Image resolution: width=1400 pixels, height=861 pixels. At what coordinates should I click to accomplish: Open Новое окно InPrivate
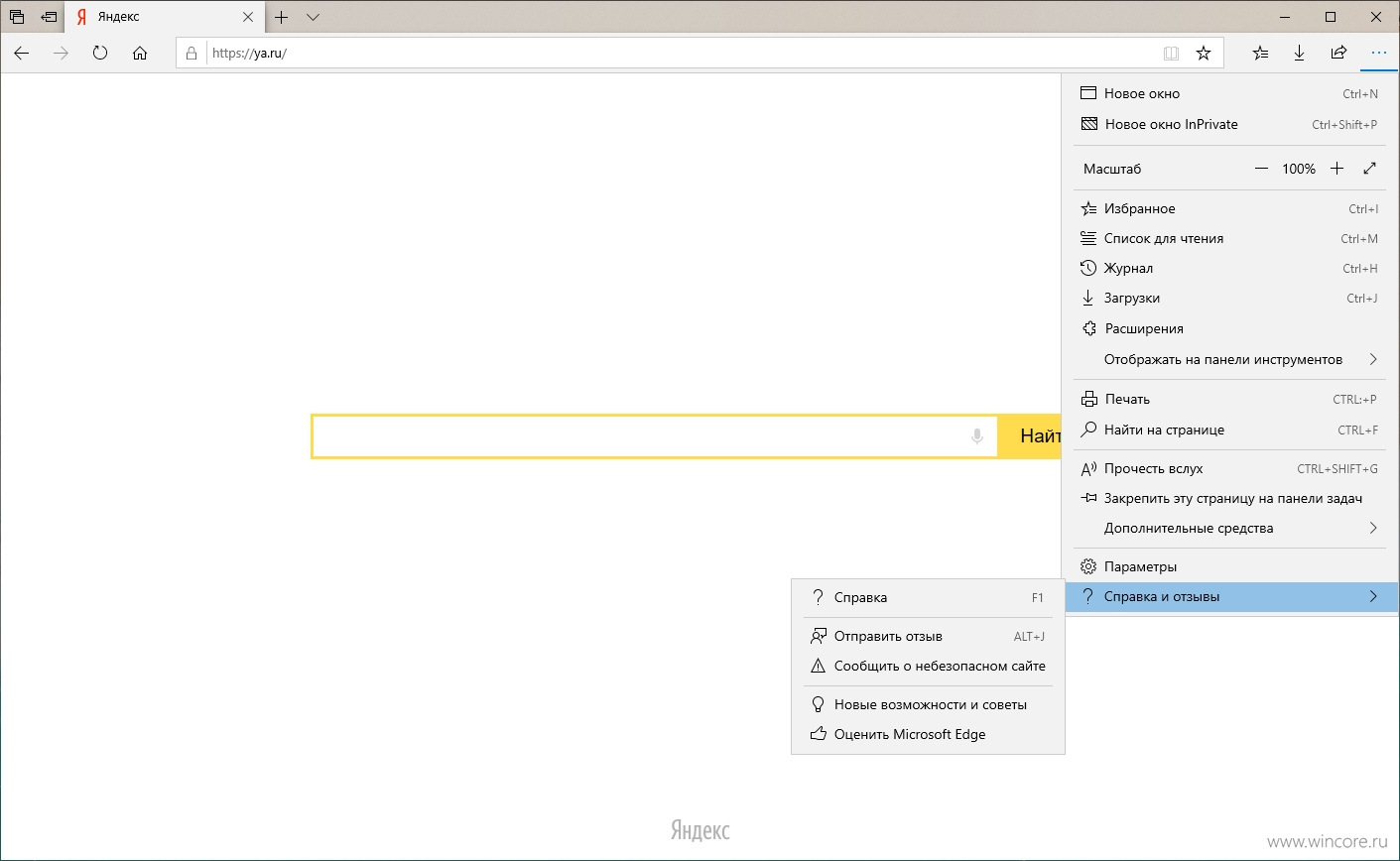coord(1229,124)
